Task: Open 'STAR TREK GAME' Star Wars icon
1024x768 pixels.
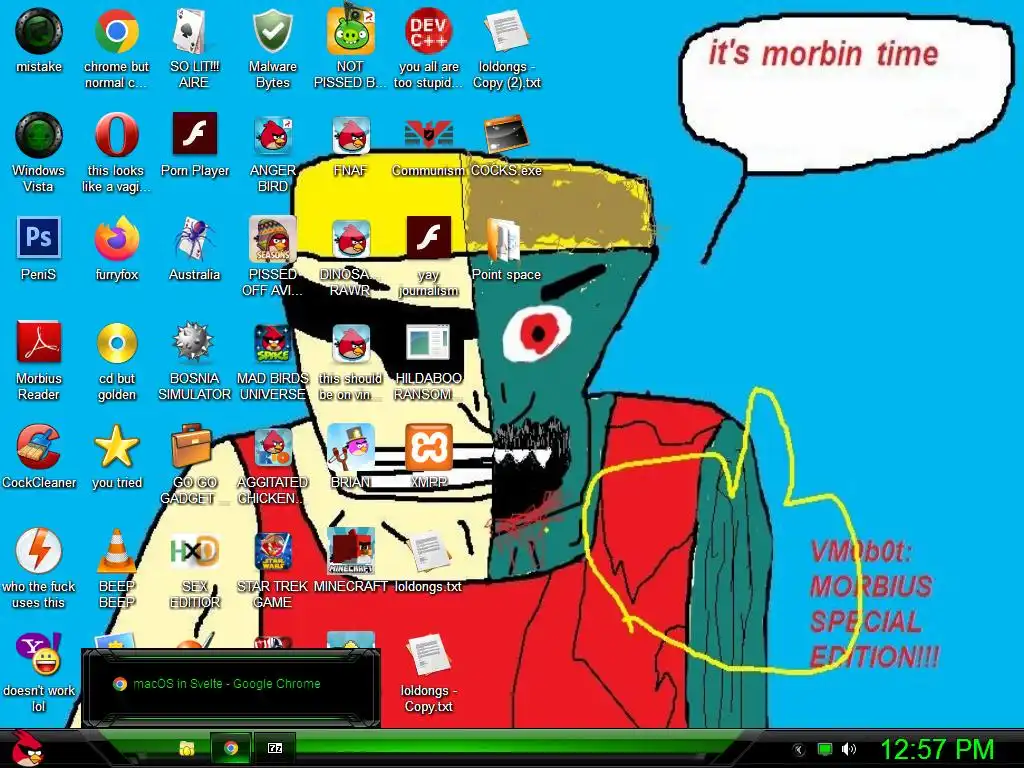Action: [272, 552]
